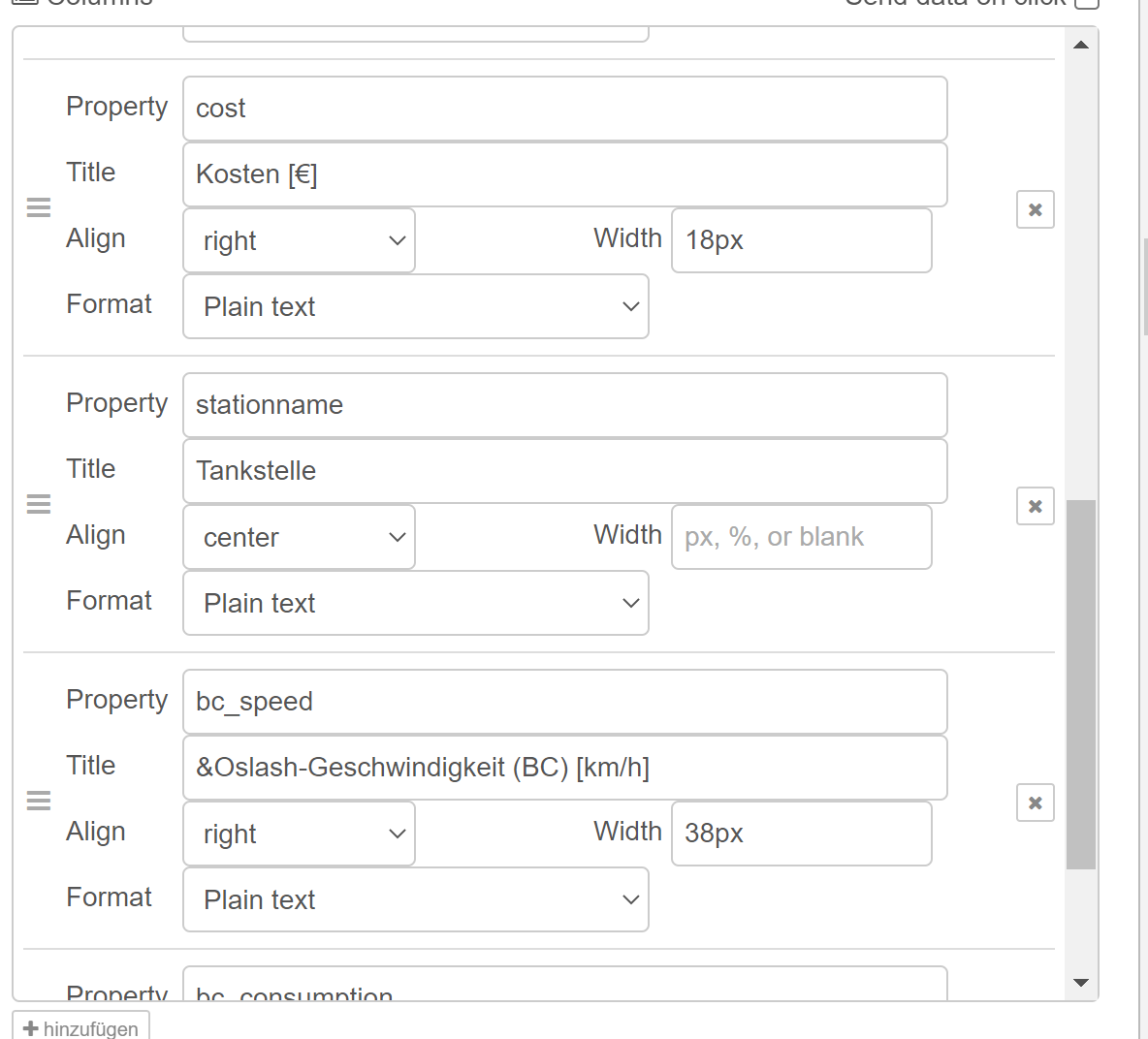Viewport: 1148px width, 1039px height.
Task: Open Align dropdown for cost column
Action: [299, 240]
